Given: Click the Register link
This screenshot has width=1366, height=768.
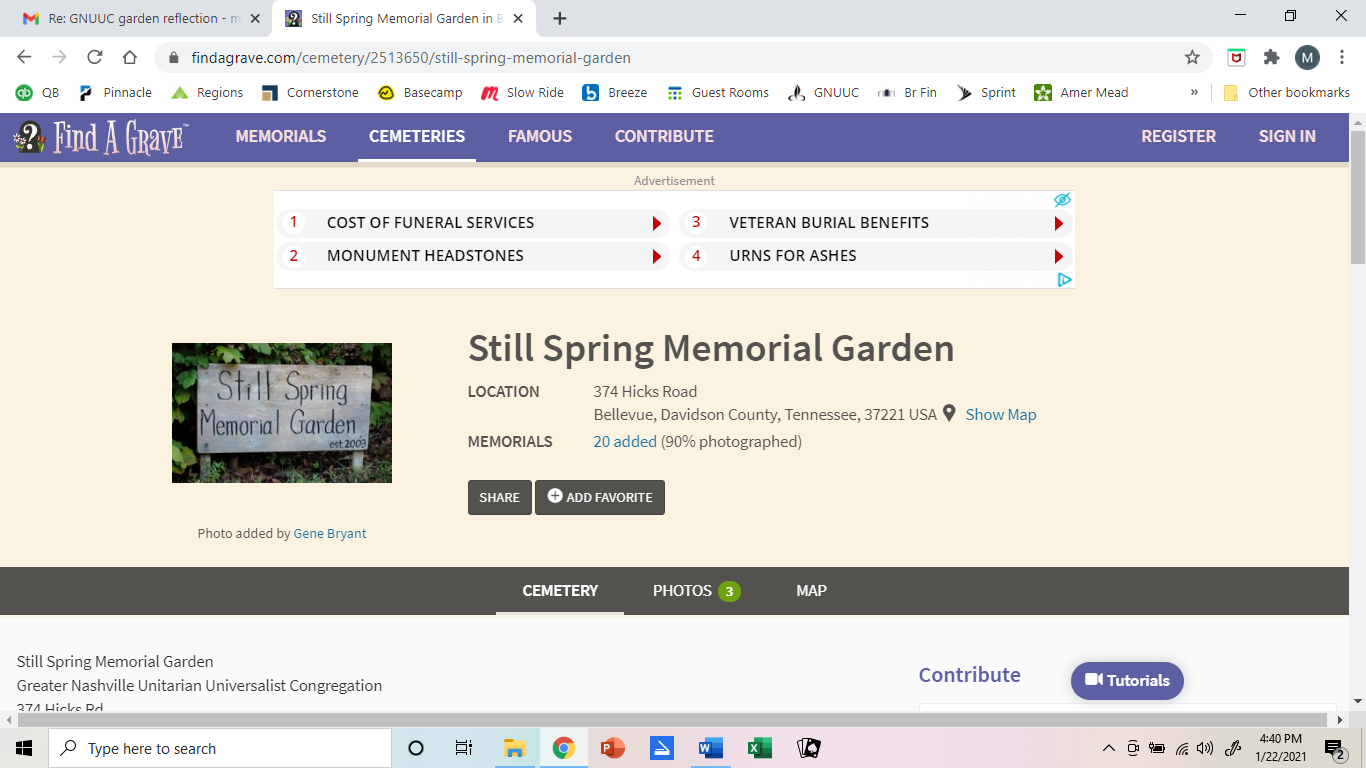Looking at the screenshot, I should (x=1179, y=136).
